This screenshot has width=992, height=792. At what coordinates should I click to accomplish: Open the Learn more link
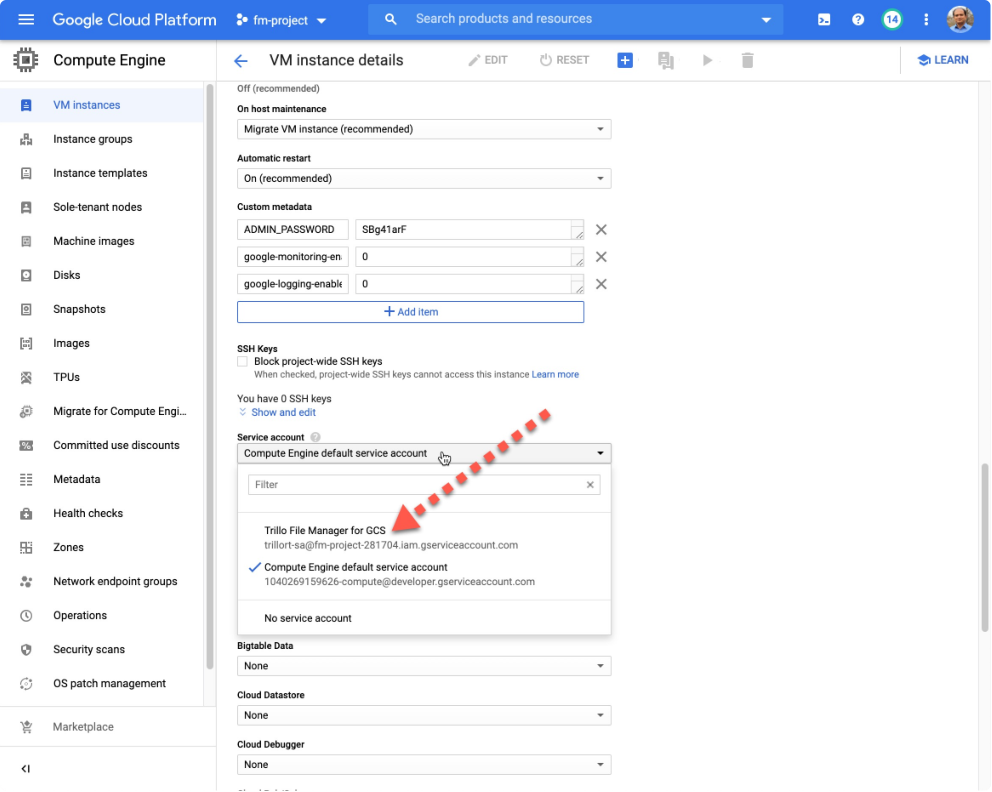(x=555, y=374)
